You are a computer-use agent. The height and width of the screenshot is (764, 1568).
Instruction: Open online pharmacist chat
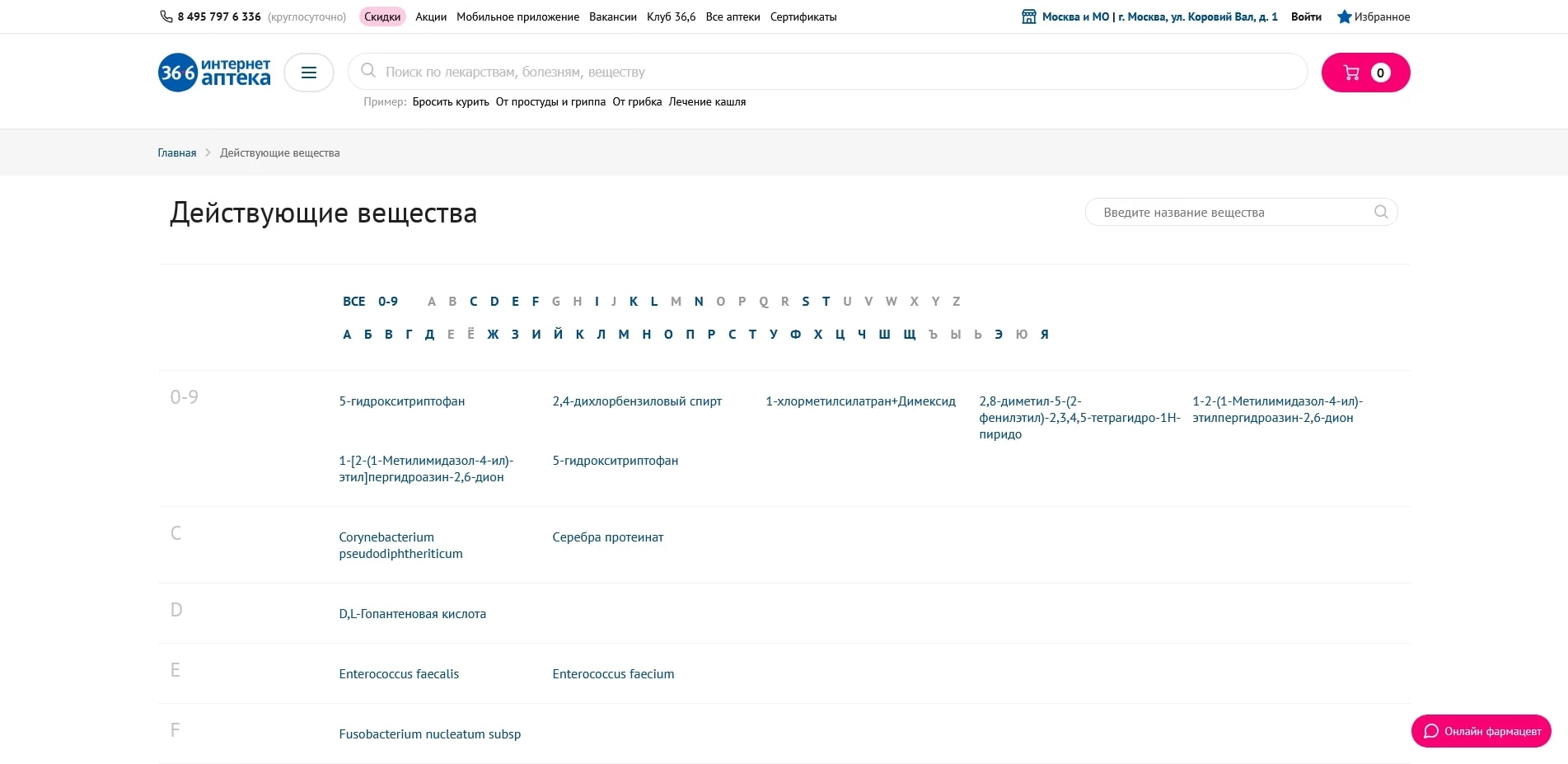pyautogui.click(x=1481, y=731)
